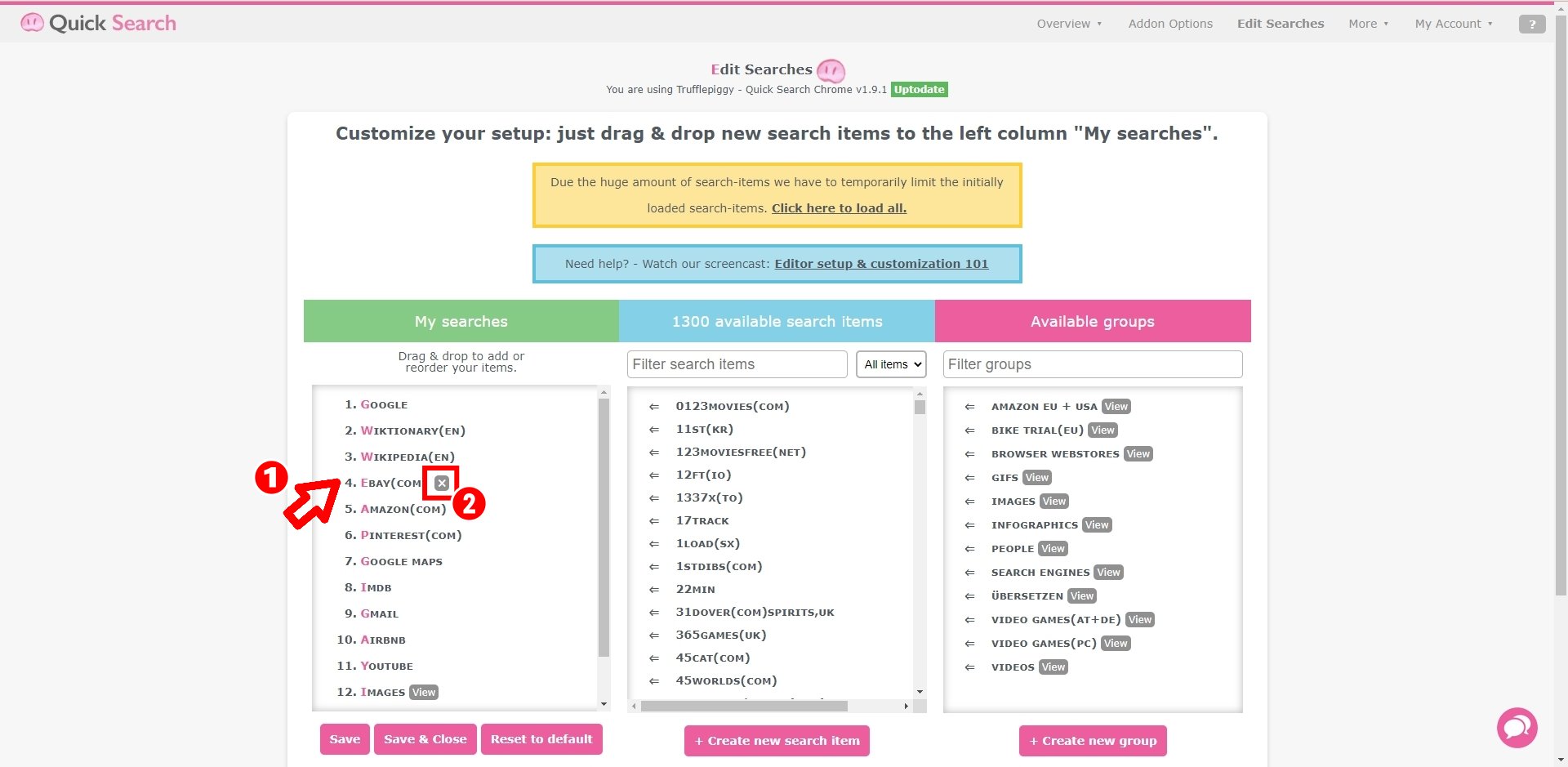
Task: Click the Uptodate version badge
Action: (x=920, y=90)
